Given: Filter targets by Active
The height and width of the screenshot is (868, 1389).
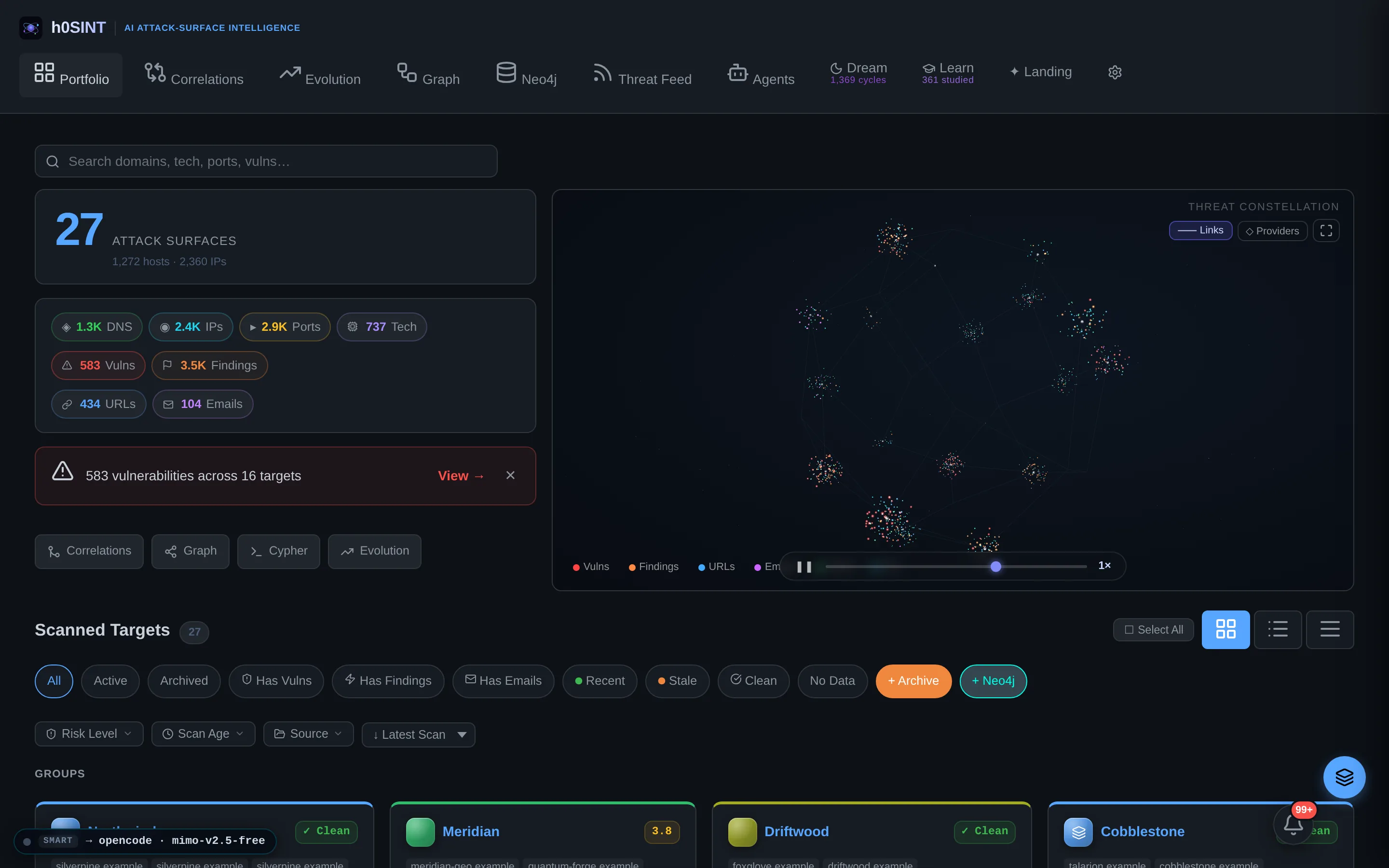Looking at the screenshot, I should tap(110, 681).
